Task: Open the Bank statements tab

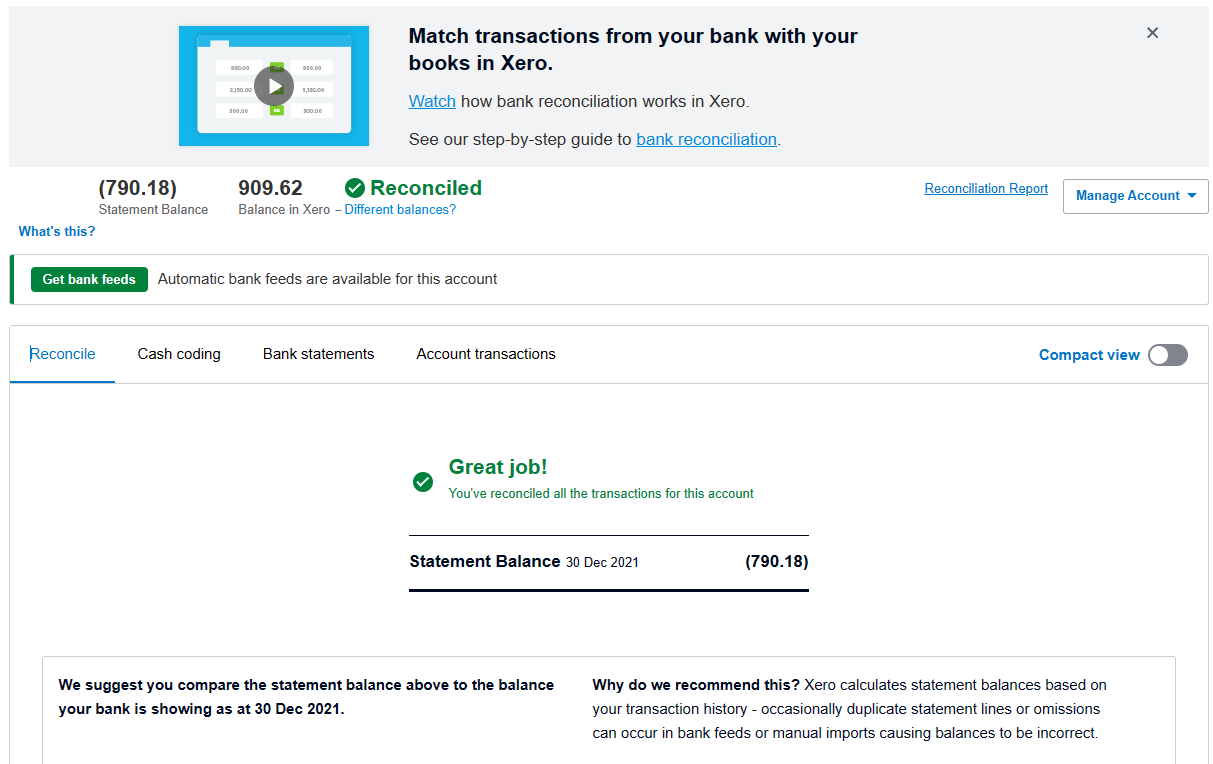Action: point(318,354)
